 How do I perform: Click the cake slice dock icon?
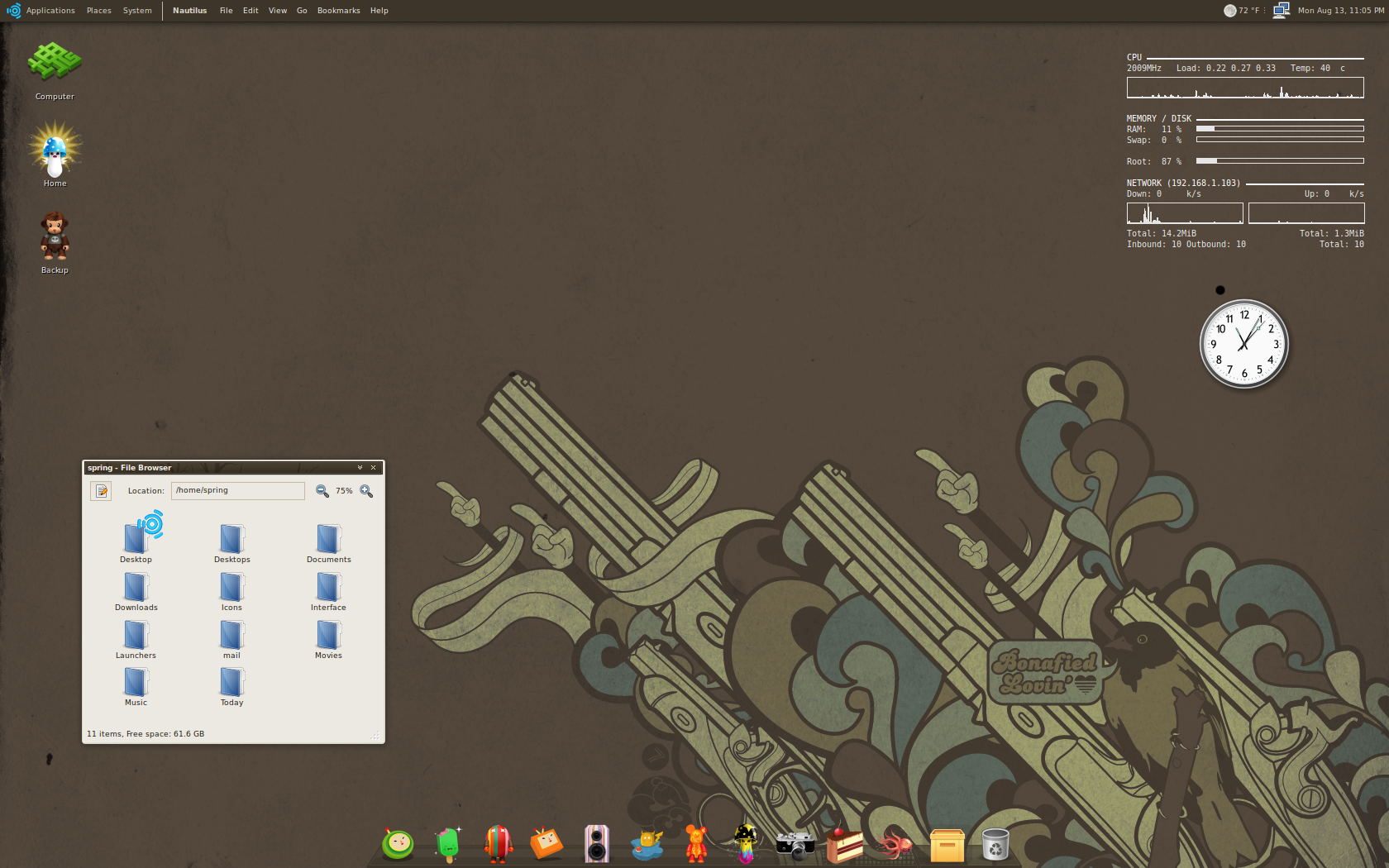click(844, 845)
